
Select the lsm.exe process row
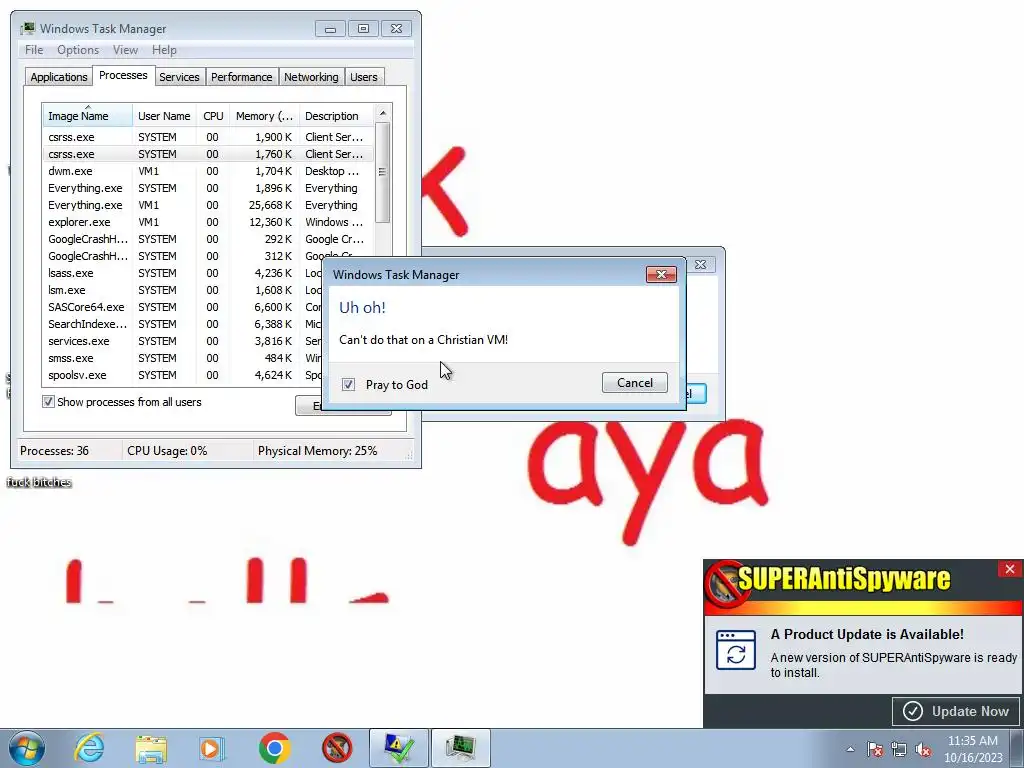183,290
